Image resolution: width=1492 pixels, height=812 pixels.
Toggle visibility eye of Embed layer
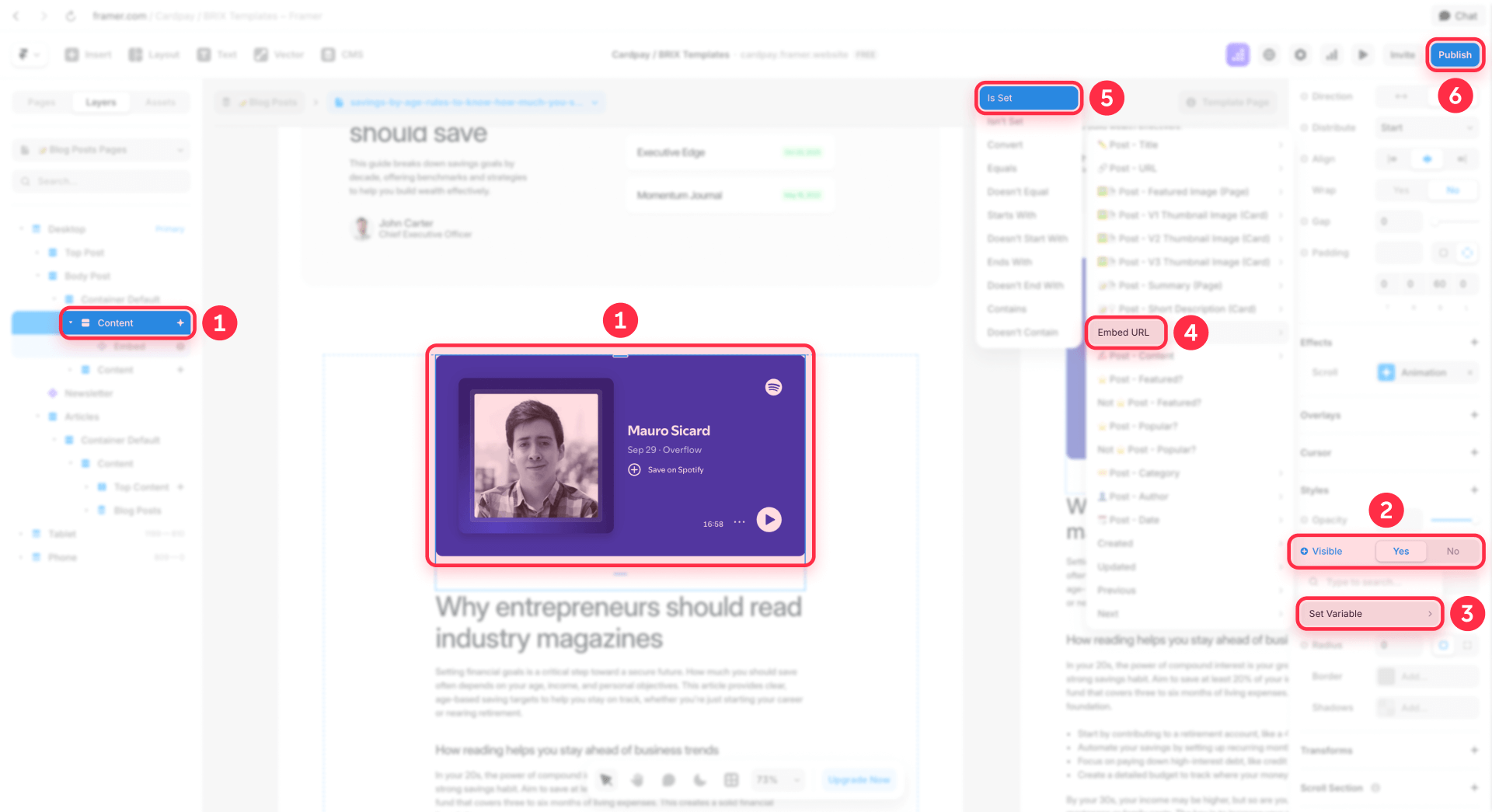(180, 347)
